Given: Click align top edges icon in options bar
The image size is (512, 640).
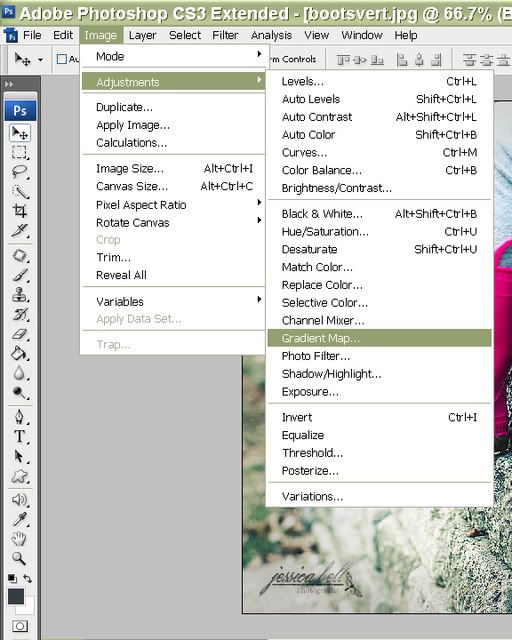Looking at the screenshot, I should tap(343, 60).
